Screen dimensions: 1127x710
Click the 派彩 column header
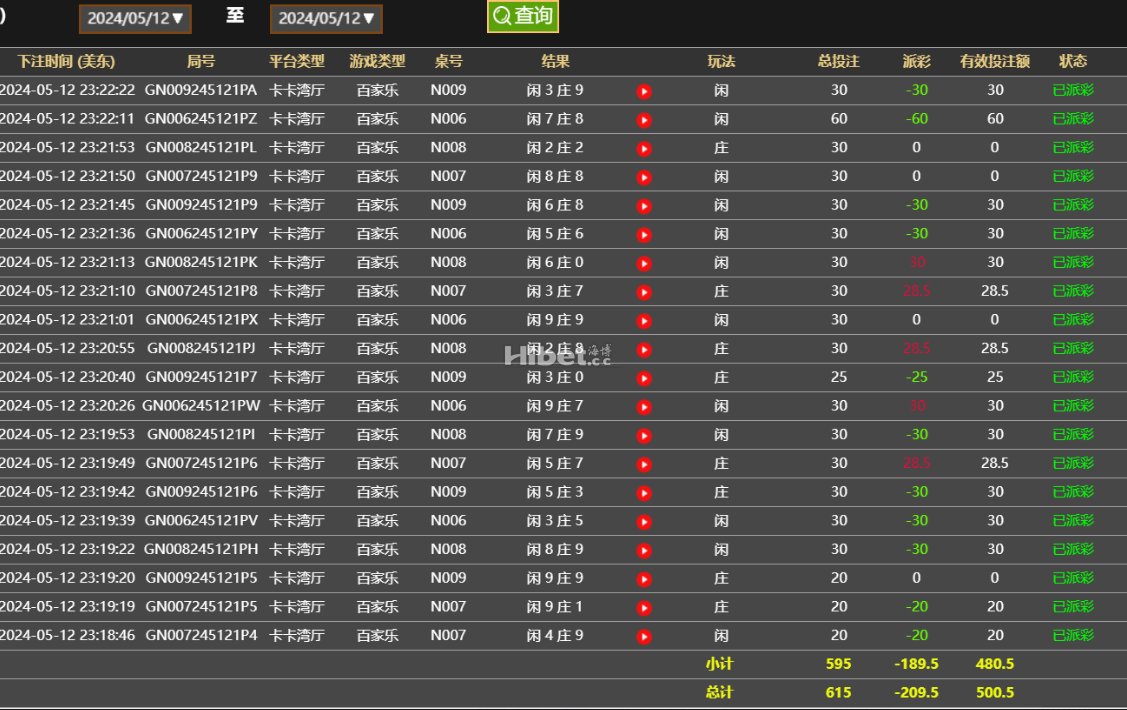click(916, 62)
